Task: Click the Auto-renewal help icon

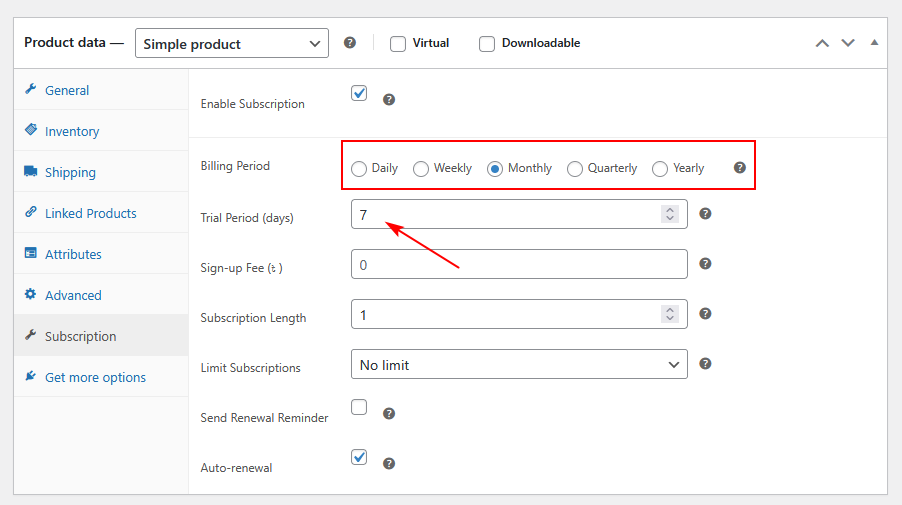Action: click(x=389, y=464)
